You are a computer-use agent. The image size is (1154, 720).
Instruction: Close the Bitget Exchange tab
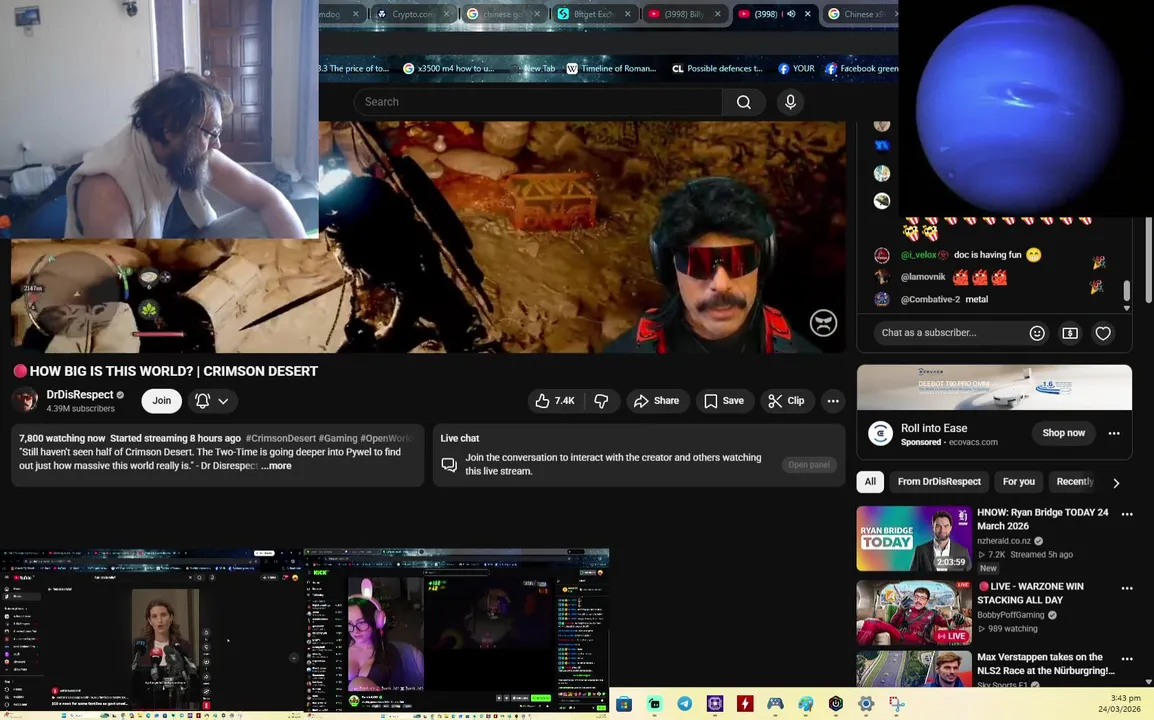pos(627,14)
